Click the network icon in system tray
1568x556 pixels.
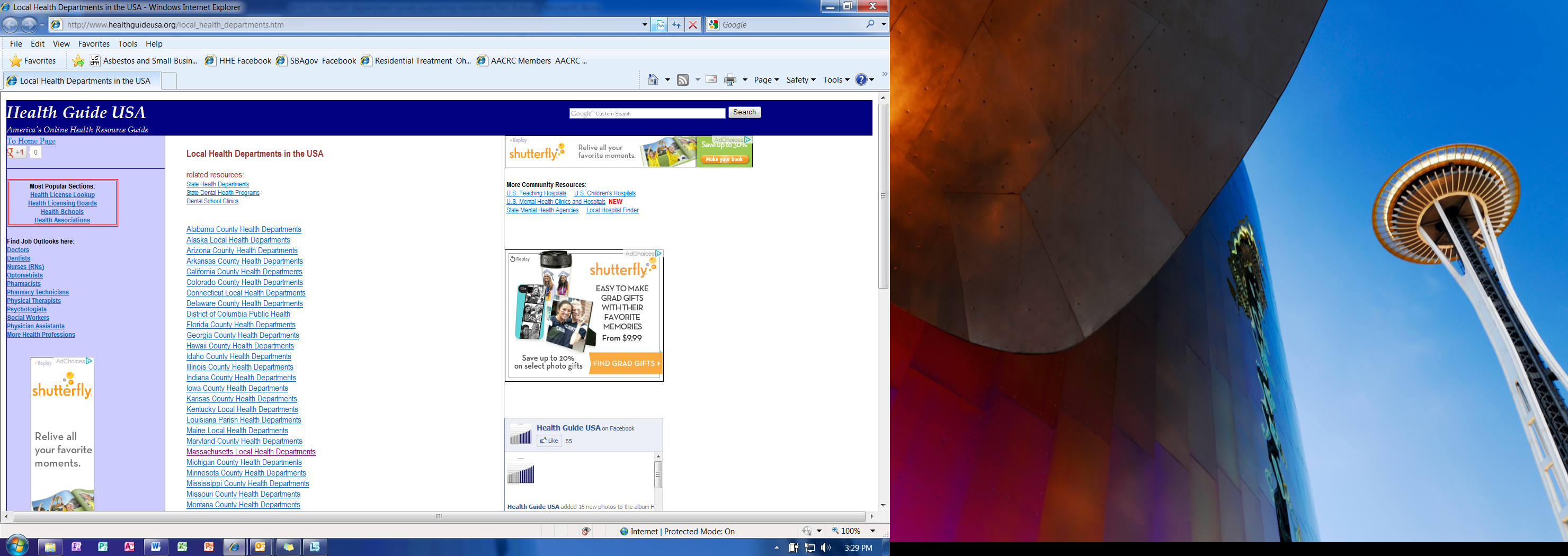coord(809,548)
